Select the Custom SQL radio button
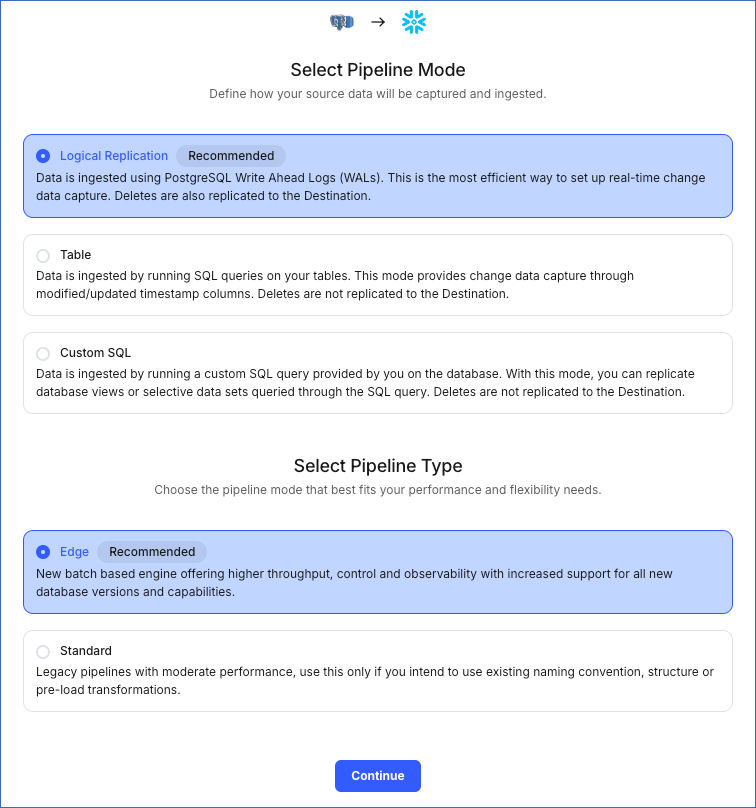756x808 pixels. pyautogui.click(x=42, y=353)
